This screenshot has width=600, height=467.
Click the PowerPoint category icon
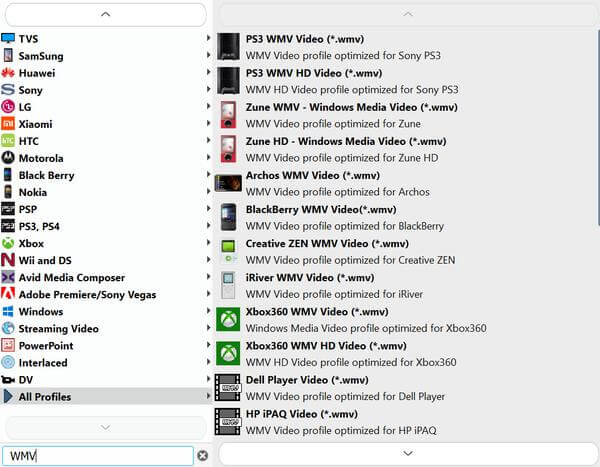pyautogui.click(x=8, y=345)
